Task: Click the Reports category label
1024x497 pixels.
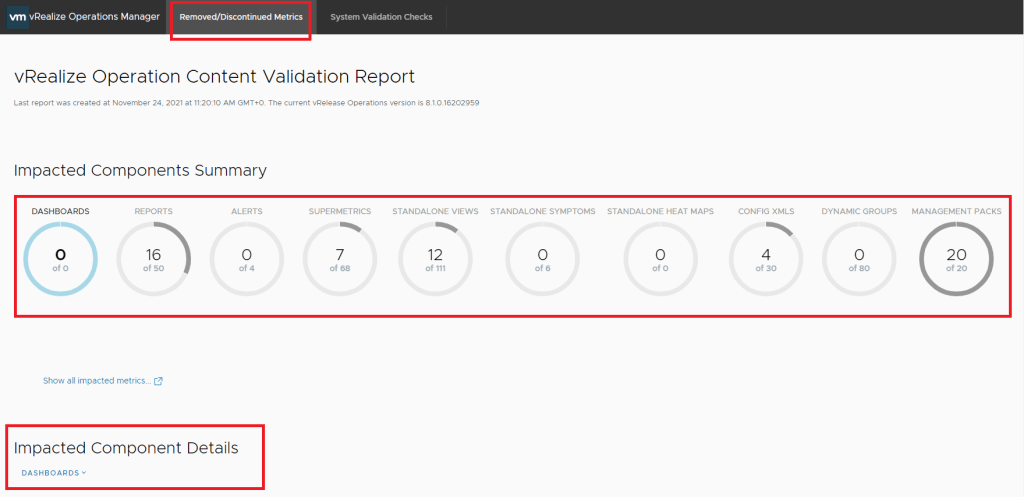Action: tap(153, 212)
